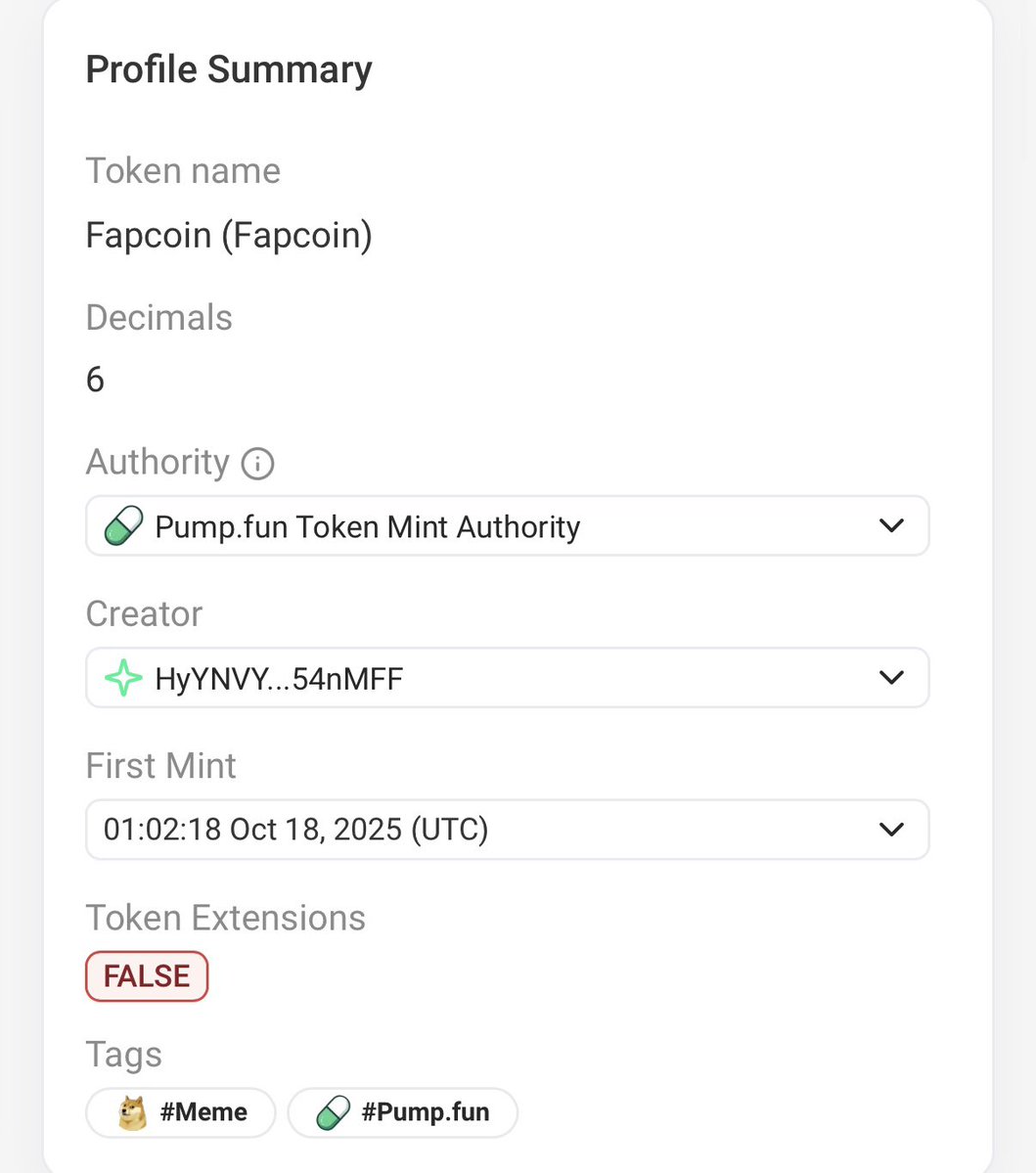This screenshot has height=1173, width=1036.
Task: Click the Token Extensions label
Action: coord(225,918)
